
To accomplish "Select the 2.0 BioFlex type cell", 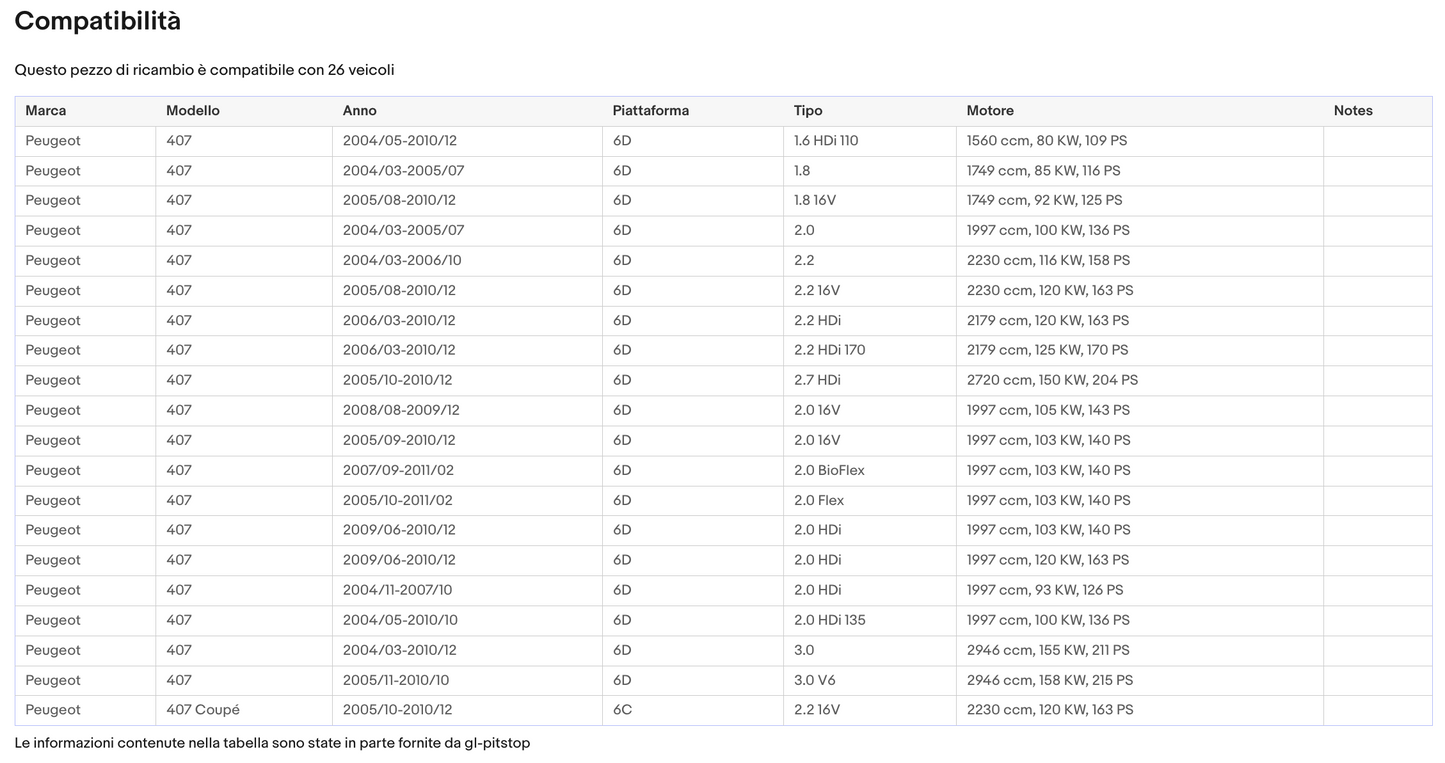I will (829, 470).
